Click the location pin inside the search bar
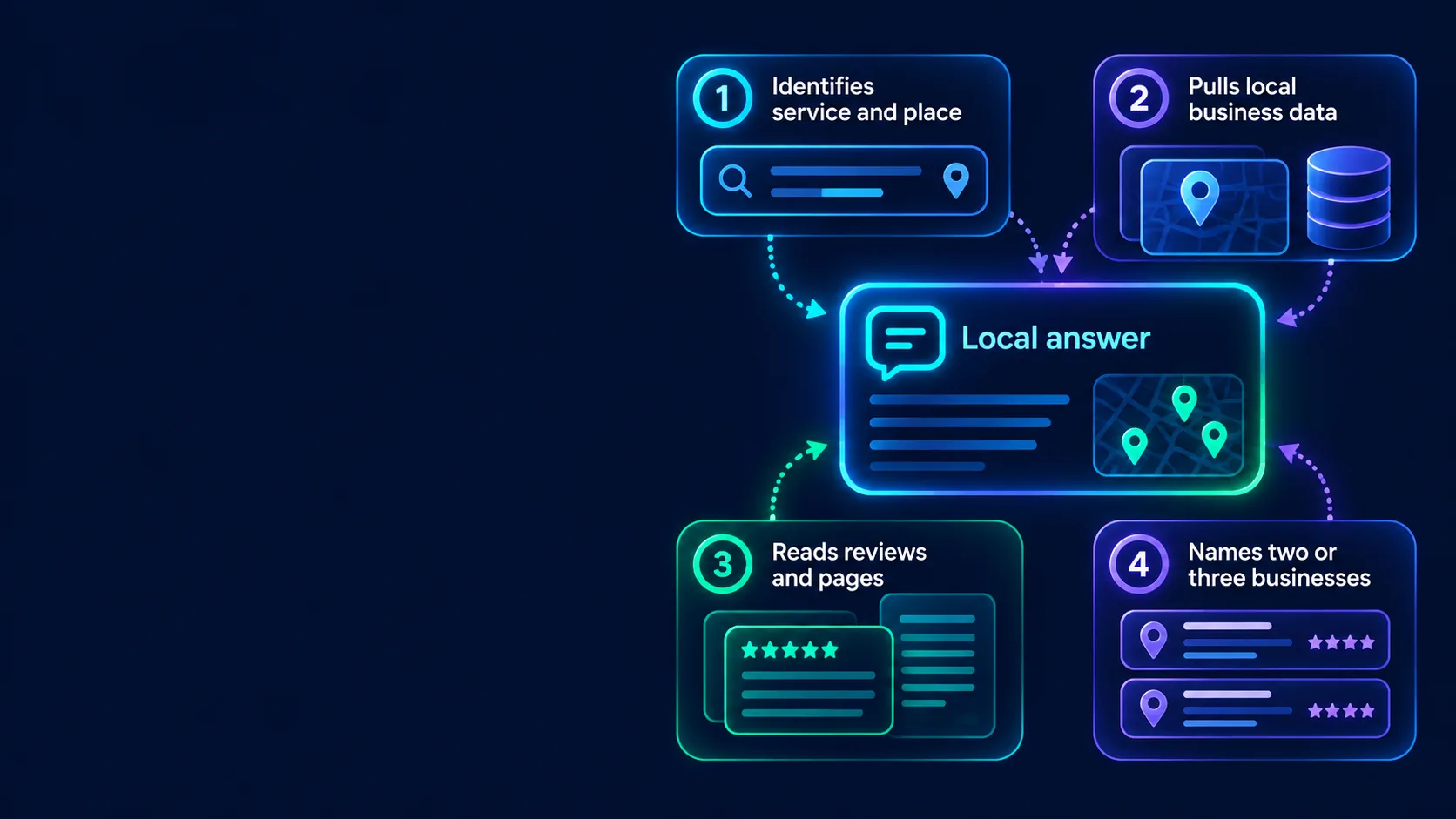The image size is (1456, 819). click(956, 181)
